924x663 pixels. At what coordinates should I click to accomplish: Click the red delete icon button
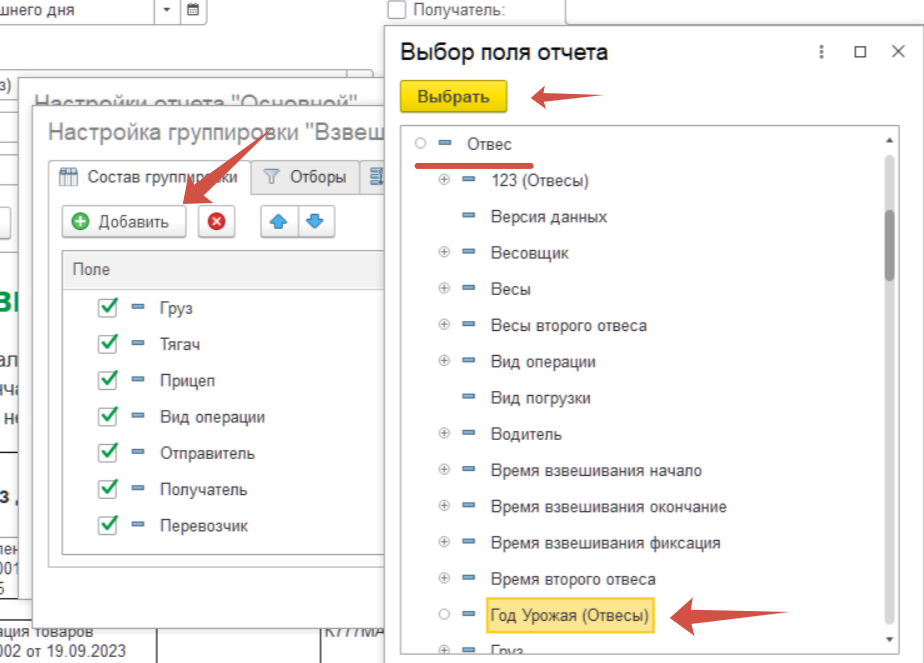click(x=216, y=222)
